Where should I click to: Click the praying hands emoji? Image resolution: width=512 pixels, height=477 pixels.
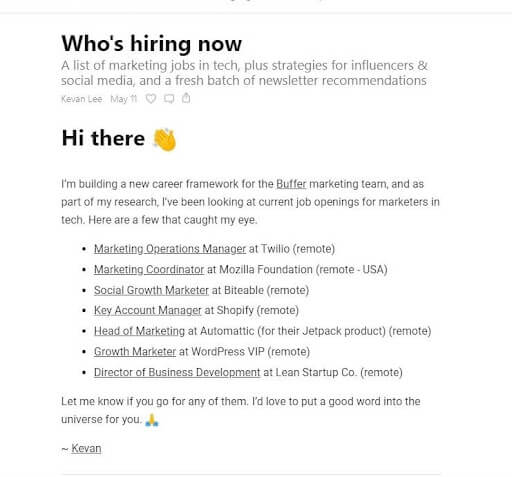tap(152, 420)
